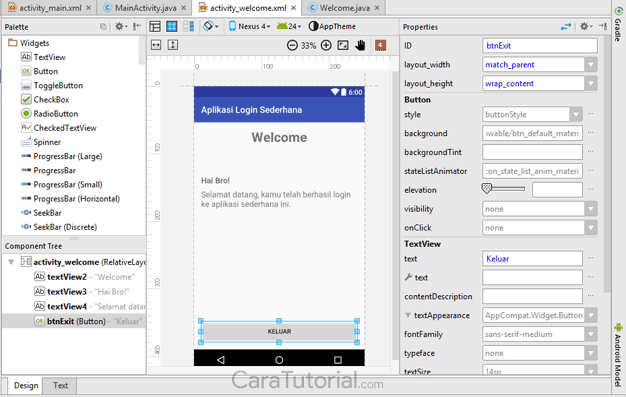The width and height of the screenshot is (626, 397).
Task: Select btnExit in Component Tree
Action: [88, 321]
